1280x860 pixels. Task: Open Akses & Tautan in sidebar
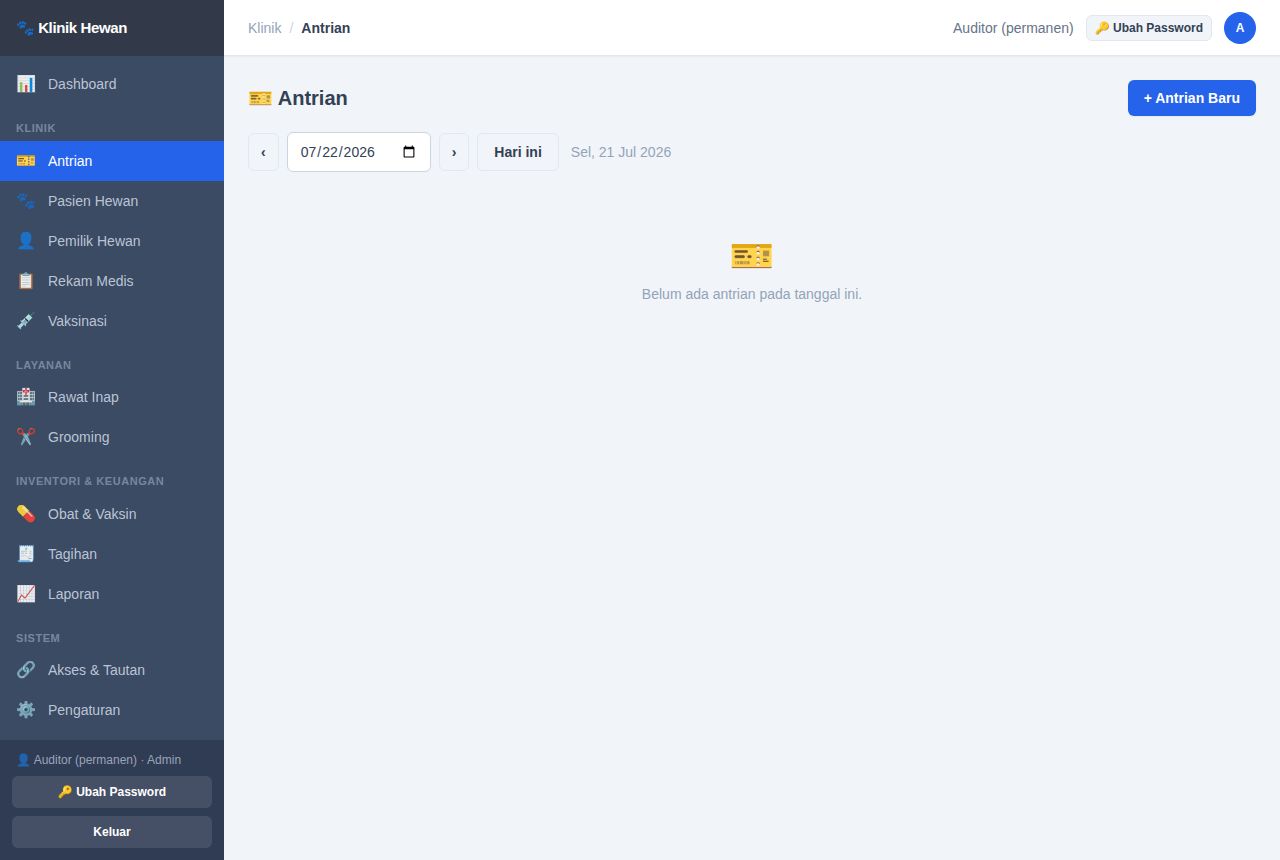point(112,670)
